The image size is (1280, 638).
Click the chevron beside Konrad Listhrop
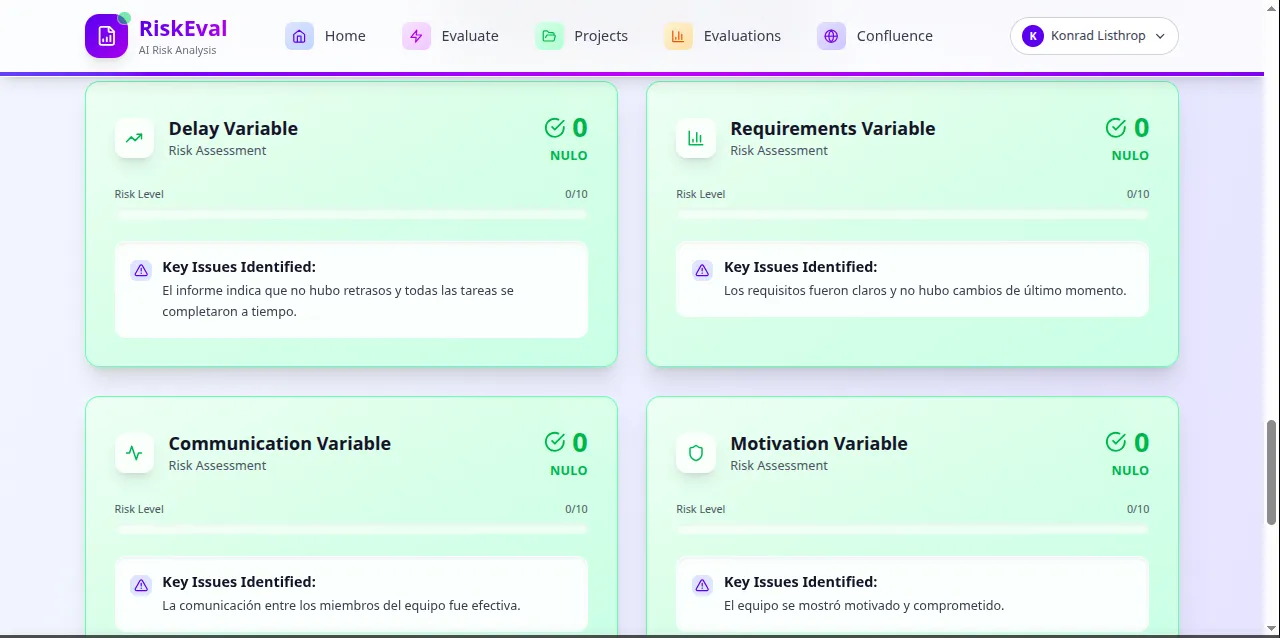pos(1160,36)
